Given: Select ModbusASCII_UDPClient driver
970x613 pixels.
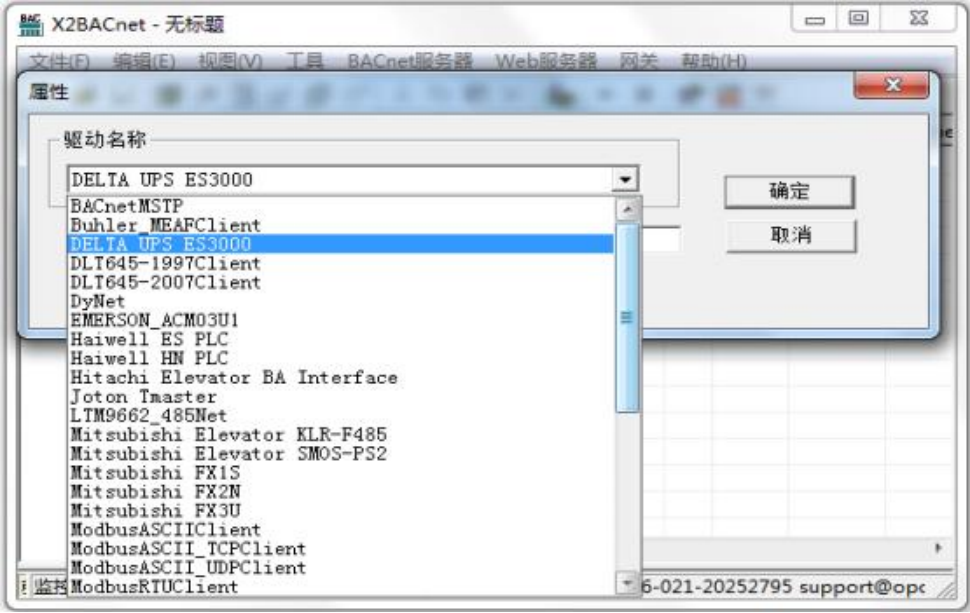Looking at the screenshot, I should [x=341, y=568].
